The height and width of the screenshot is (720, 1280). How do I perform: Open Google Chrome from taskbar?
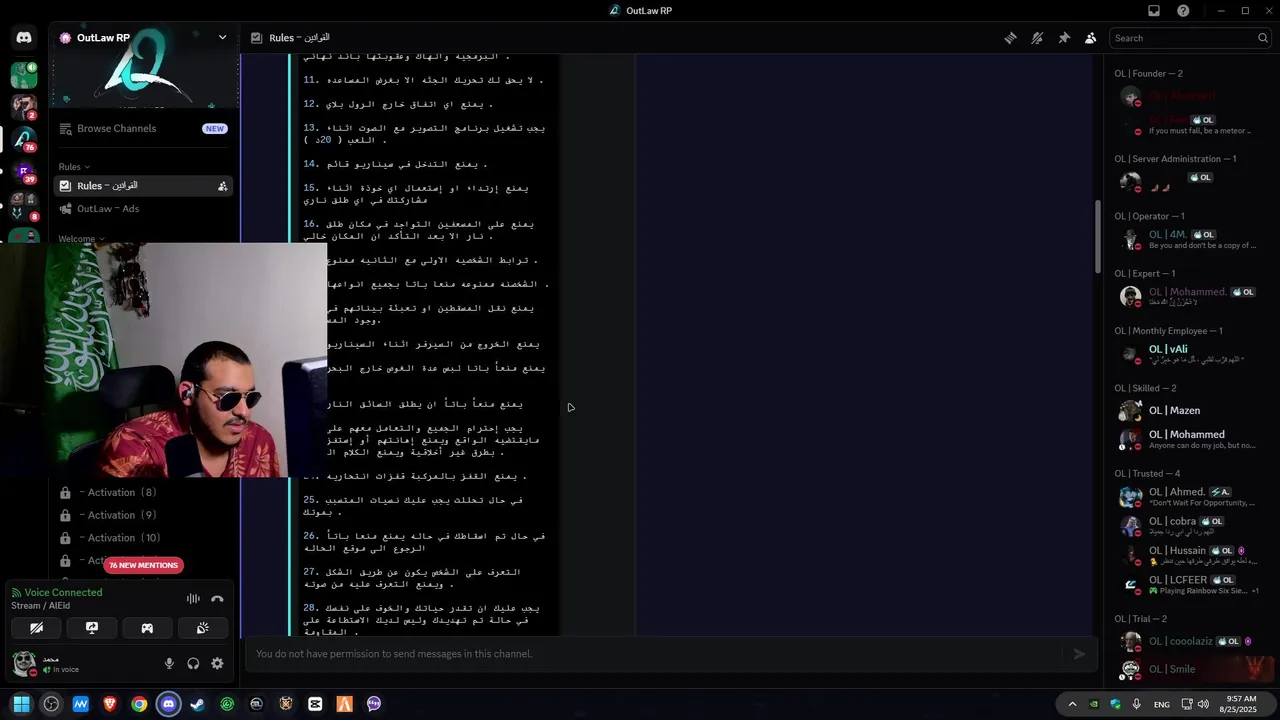point(139,704)
